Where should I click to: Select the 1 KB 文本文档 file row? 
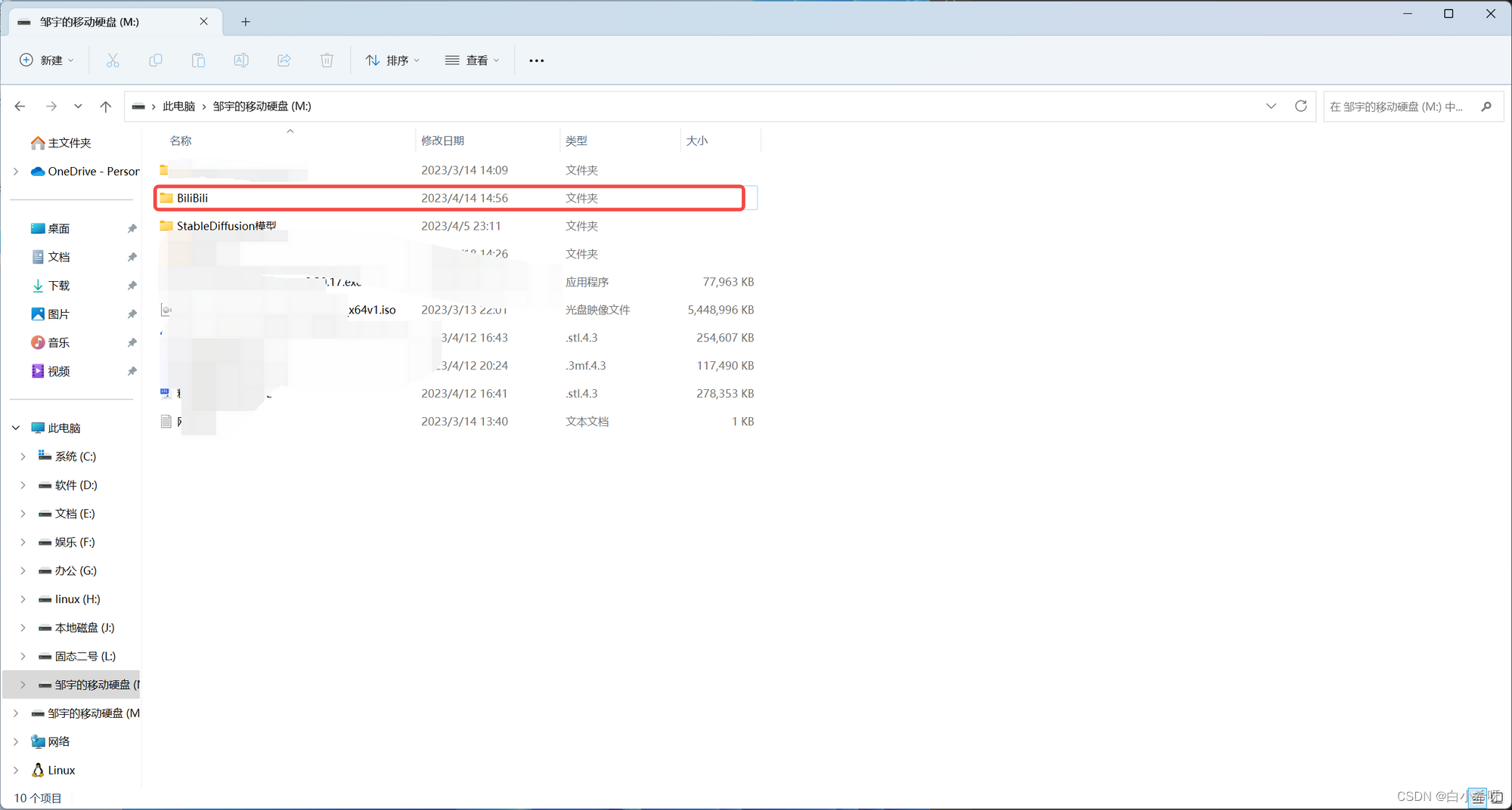456,422
